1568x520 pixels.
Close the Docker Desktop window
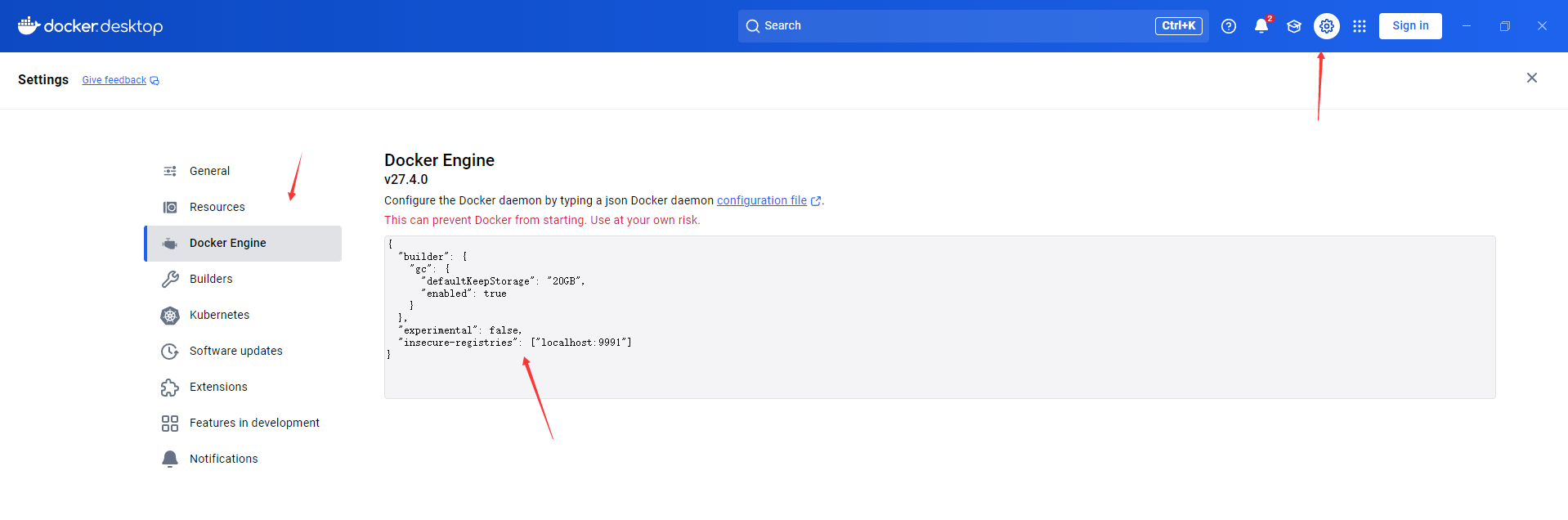[x=1542, y=26]
